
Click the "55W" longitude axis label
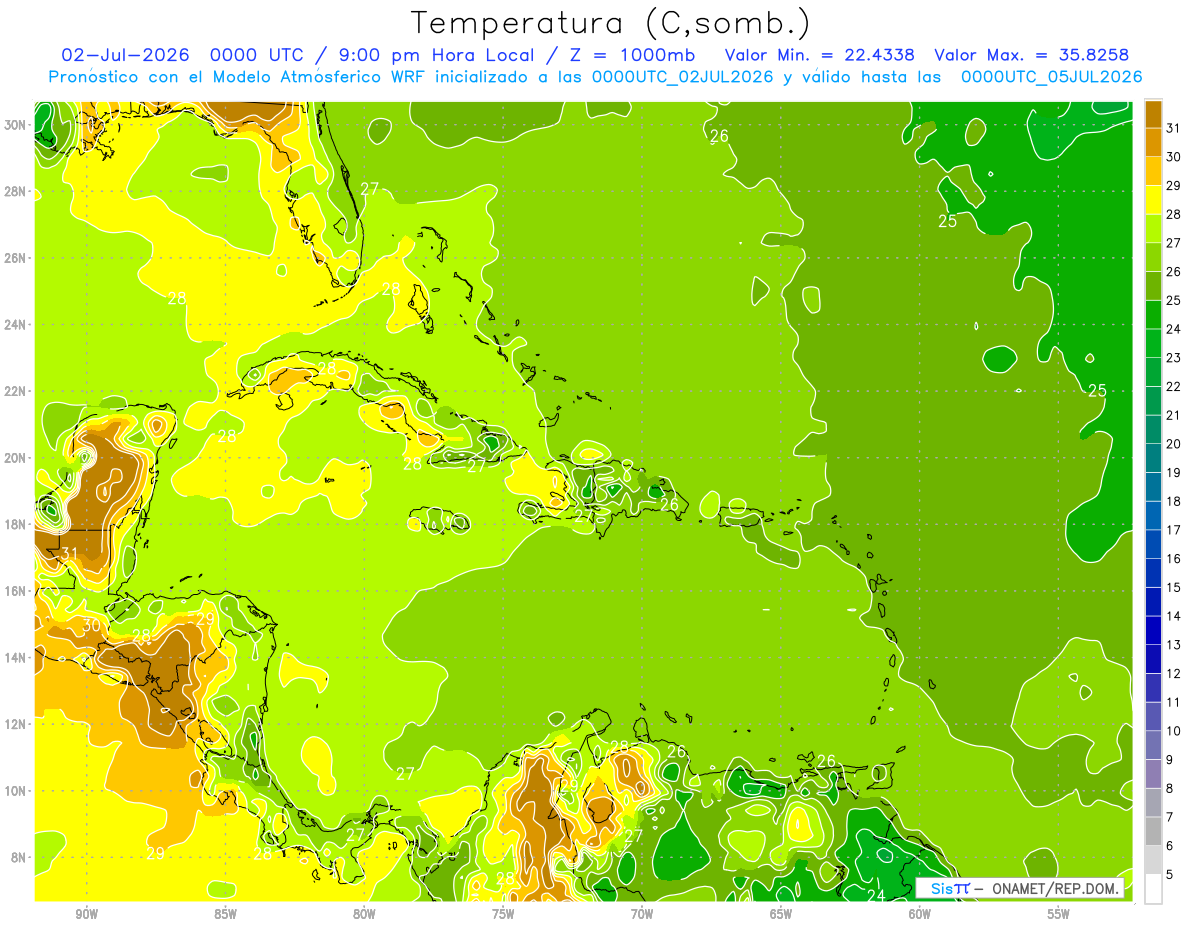[x=1059, y=914]
